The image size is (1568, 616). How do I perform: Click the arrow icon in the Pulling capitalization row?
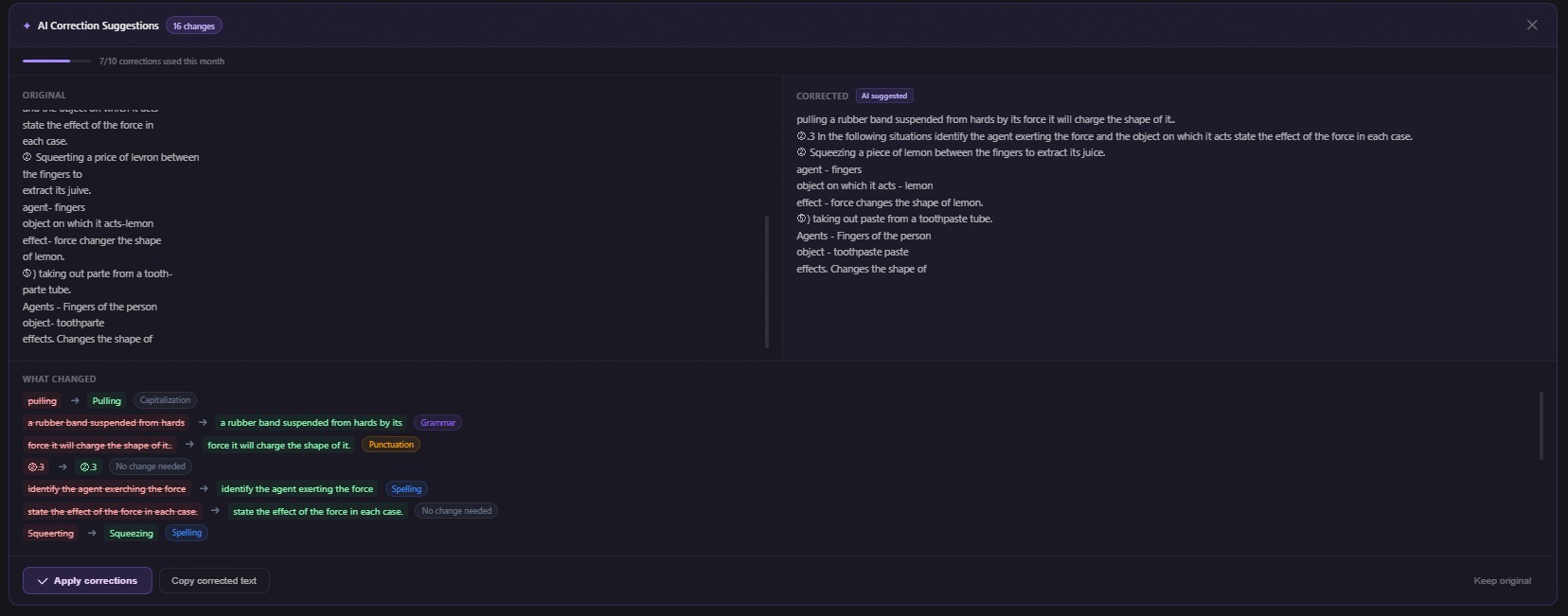pos(74,400)
